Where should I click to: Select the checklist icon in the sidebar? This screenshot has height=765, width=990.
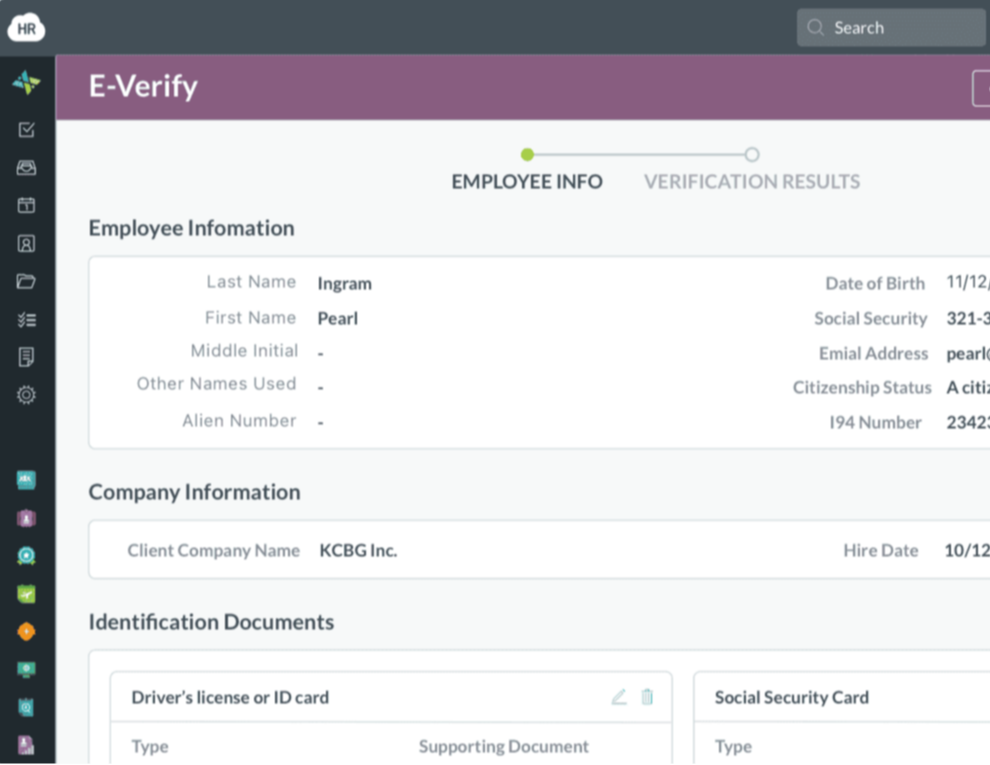click(27, 319)
